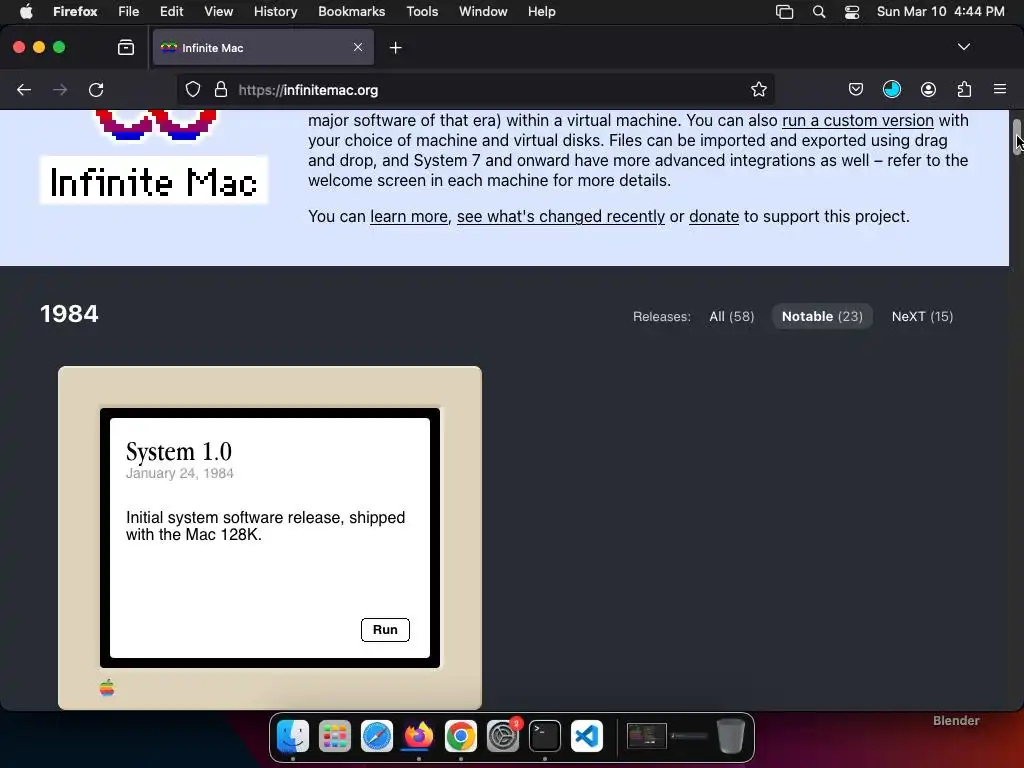This screenshot has height=768, width=1024.
Task: Open the History menu
Action: point(275,11)
